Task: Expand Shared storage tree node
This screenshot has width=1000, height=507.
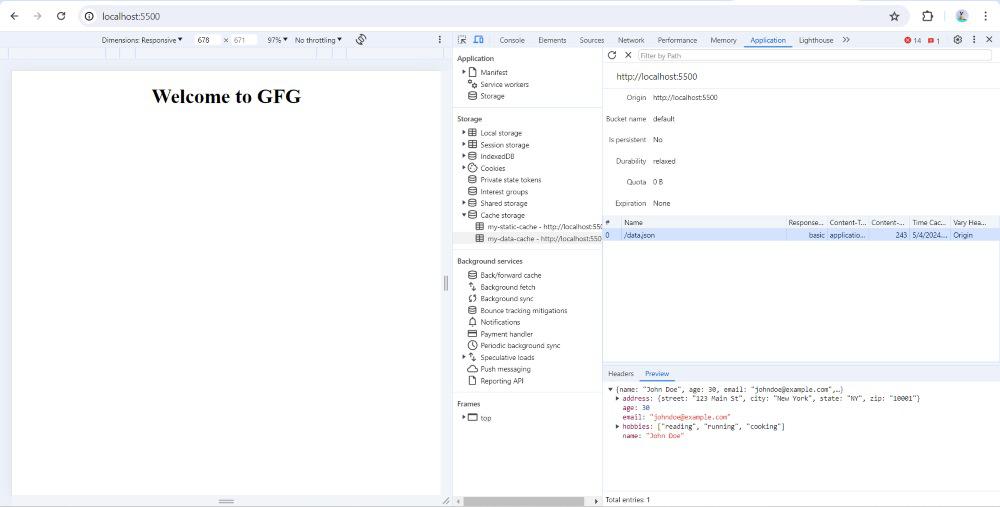Action: point(464,203)
